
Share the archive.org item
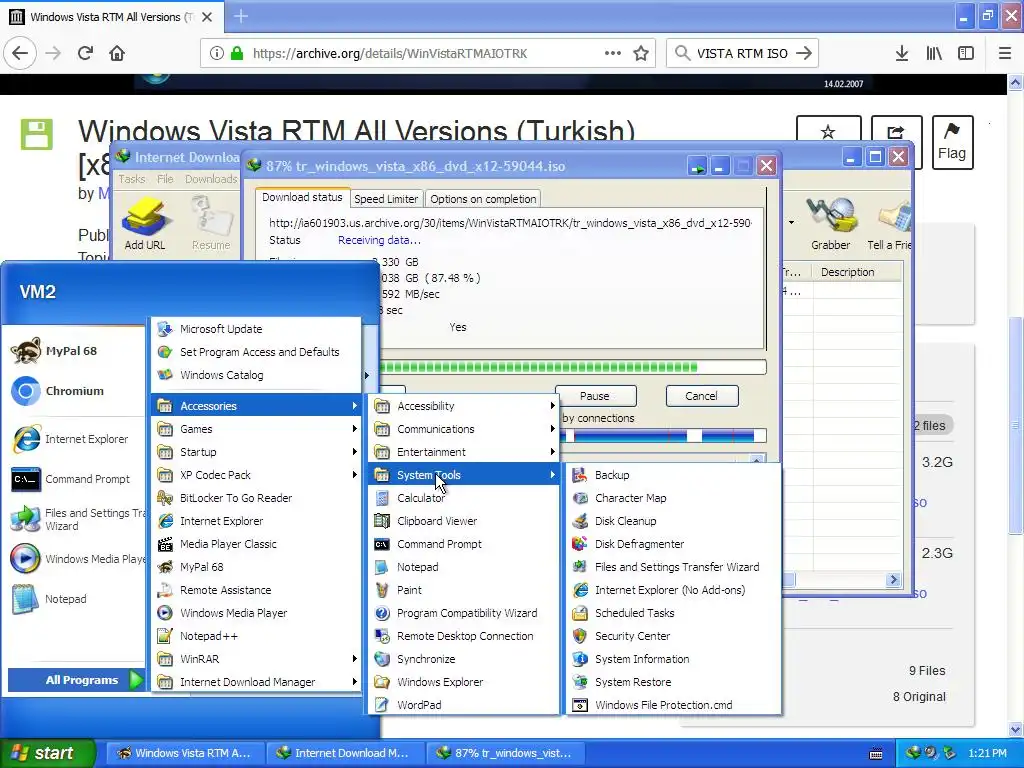pyautogui.click(x=896, y=131)
